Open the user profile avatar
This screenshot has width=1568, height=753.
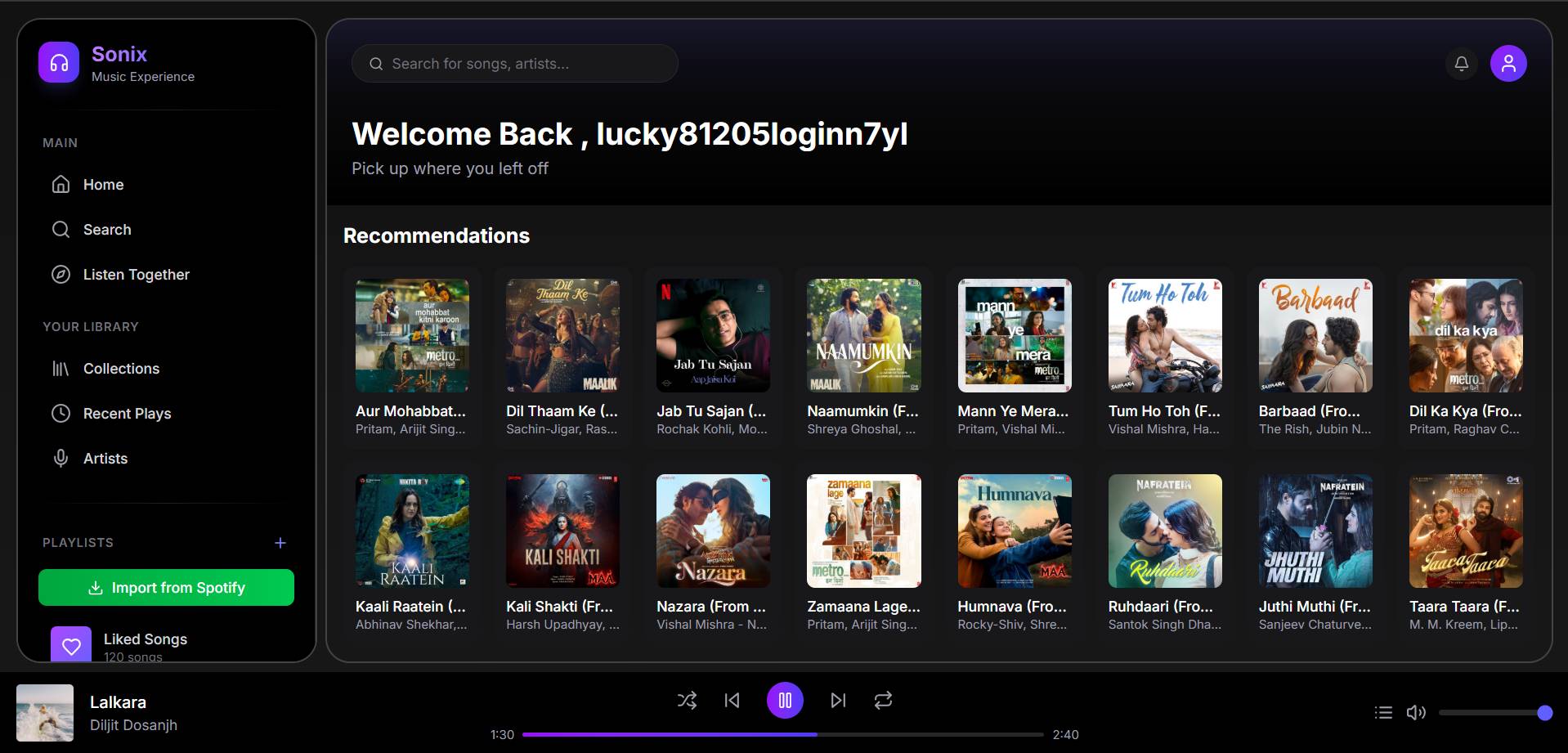1508,64
